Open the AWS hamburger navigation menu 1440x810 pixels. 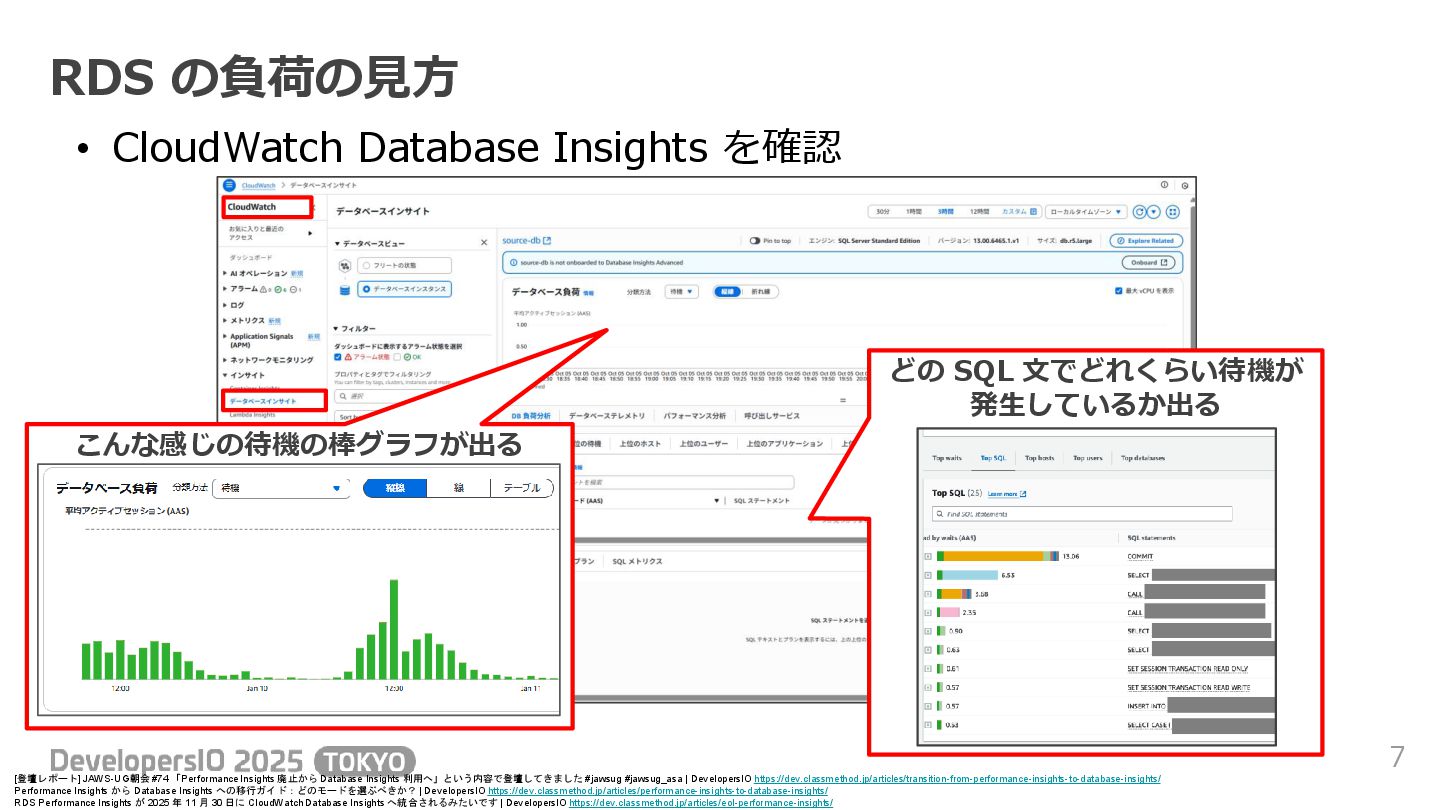229,185
